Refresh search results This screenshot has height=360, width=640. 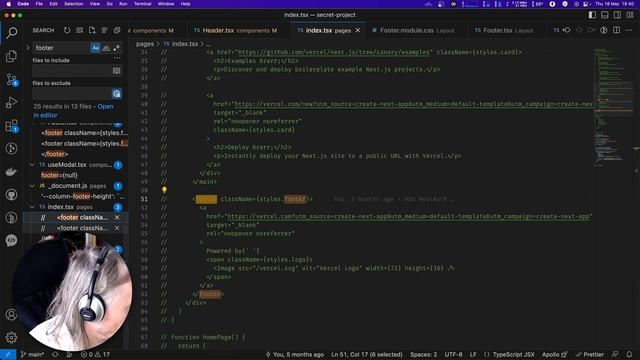click(x=67, y=30)
